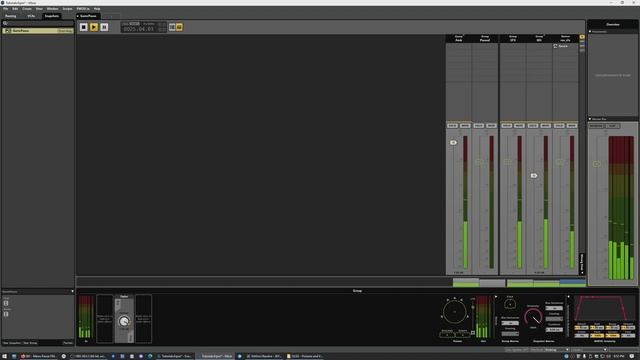Open the Snapshot Macros Stealing dropdown
640x360 pixels.
pos(554,319)
